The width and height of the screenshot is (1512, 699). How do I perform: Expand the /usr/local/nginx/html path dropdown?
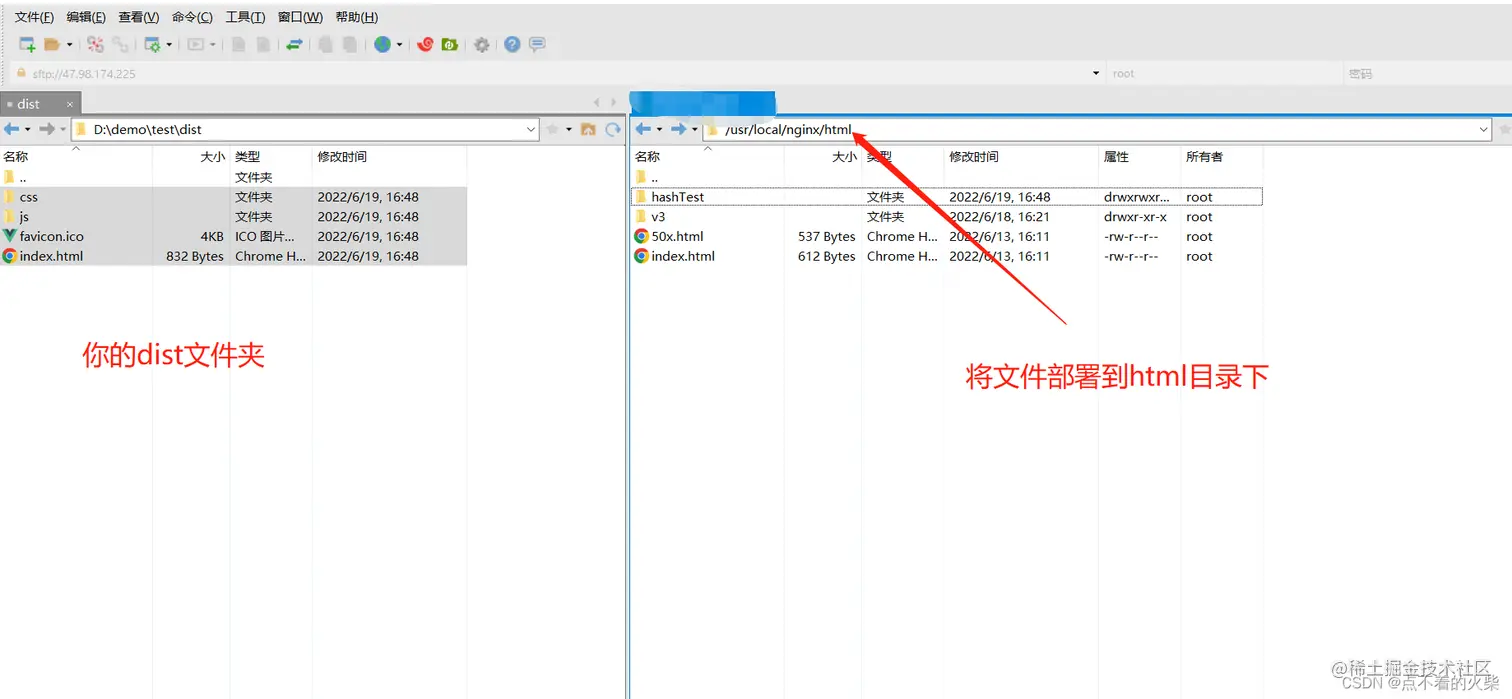click(x=1483, y=129)
